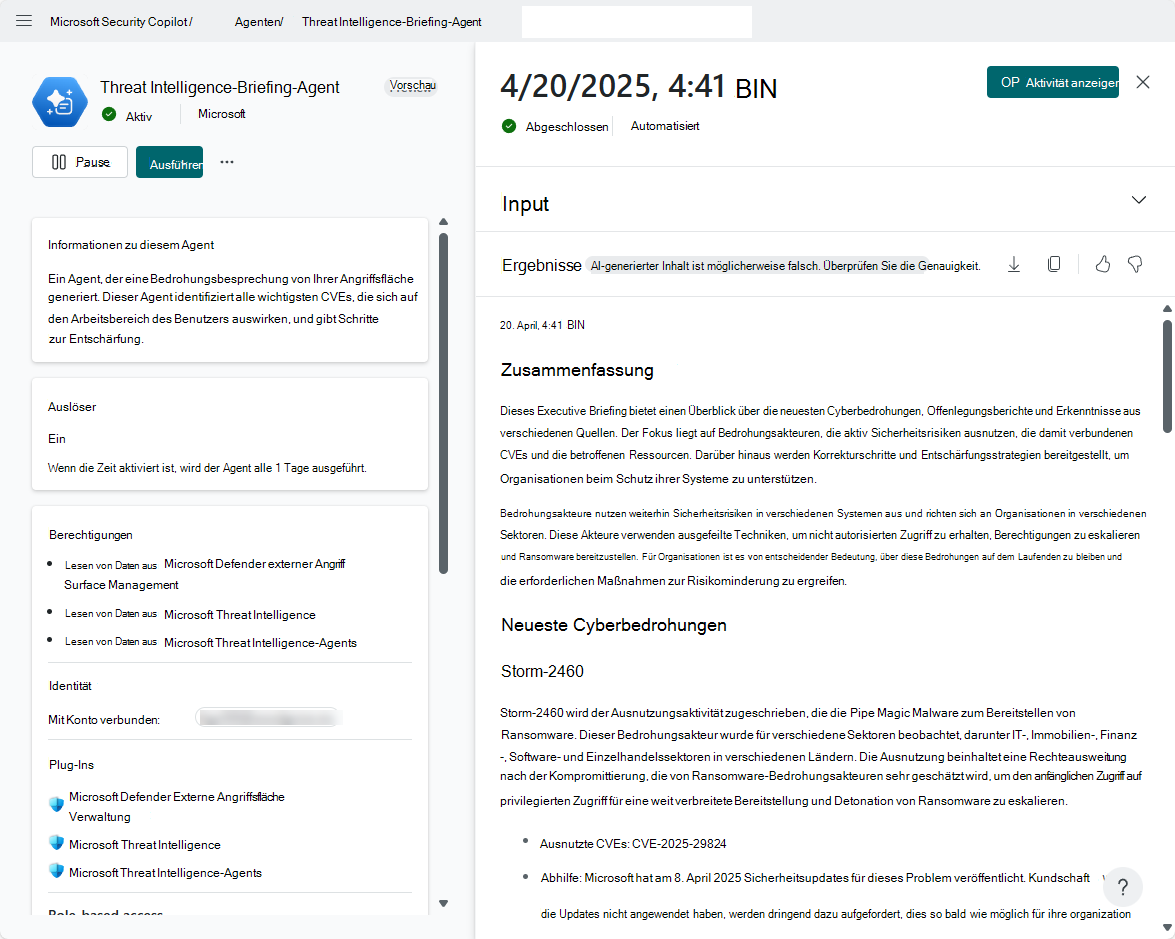Viewport: 1175px width, 939px height.
Task: Download the Ergebnisse results
Action: point(1013,263)
